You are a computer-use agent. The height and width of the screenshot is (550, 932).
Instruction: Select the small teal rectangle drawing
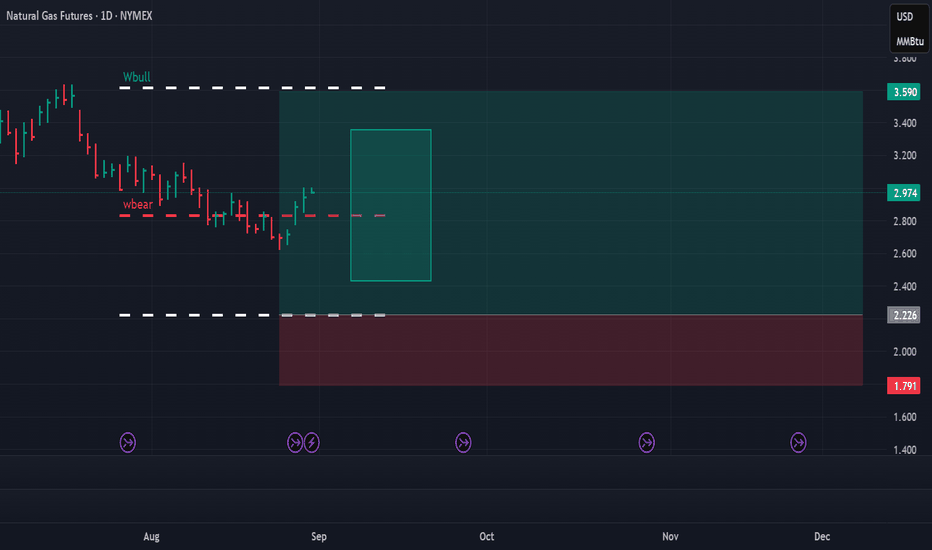point(391,205)
